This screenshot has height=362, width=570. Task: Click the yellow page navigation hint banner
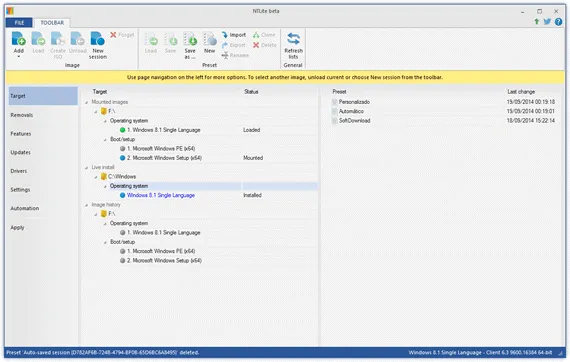tap(285, 77)
